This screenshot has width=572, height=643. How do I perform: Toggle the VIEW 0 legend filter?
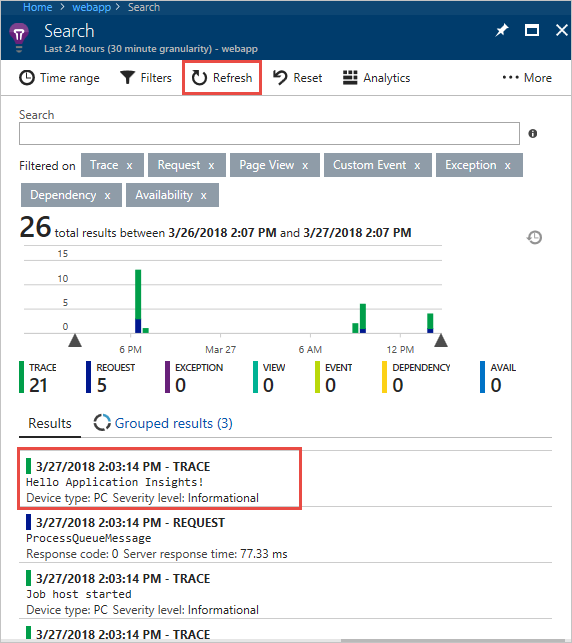(x=269, y=377)
